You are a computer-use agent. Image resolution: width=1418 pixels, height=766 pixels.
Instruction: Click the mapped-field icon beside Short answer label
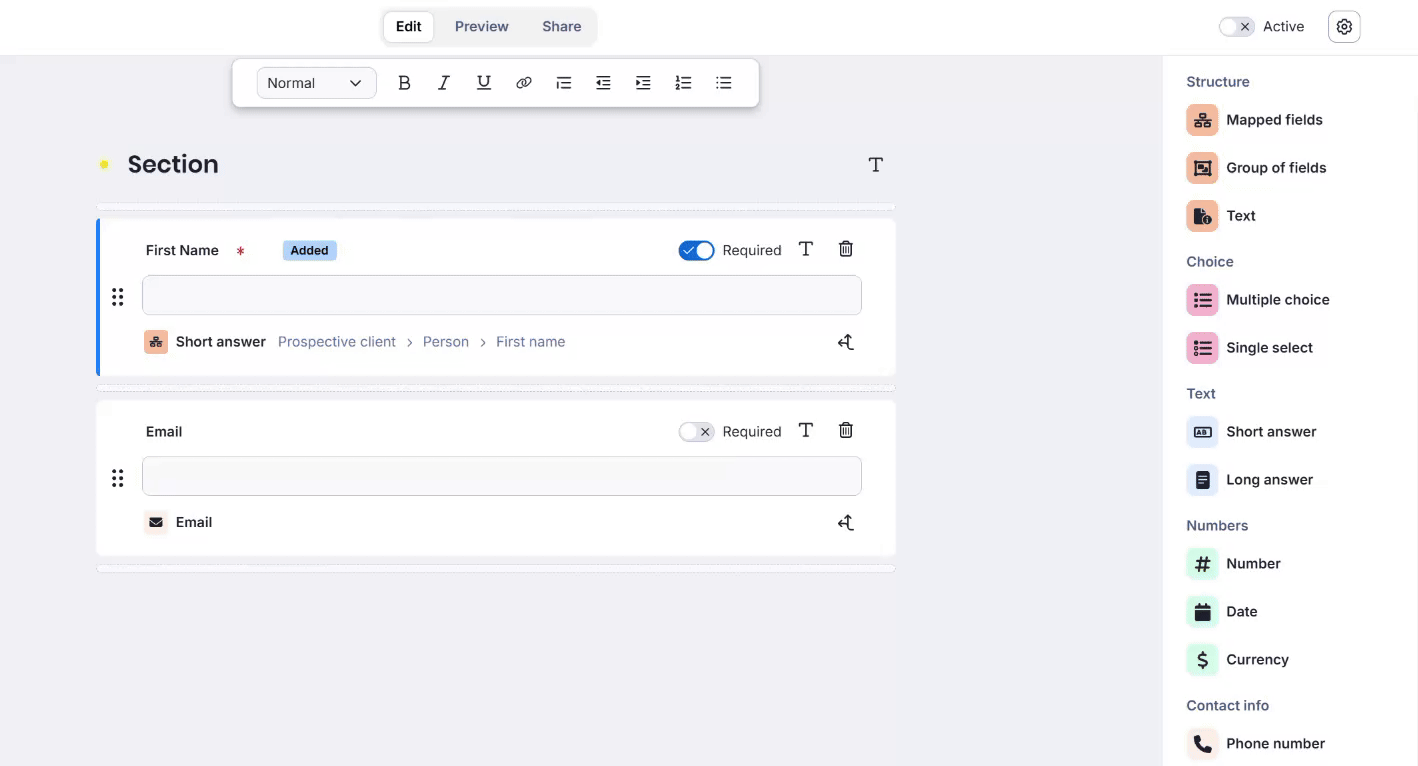[x=156, y=342]
